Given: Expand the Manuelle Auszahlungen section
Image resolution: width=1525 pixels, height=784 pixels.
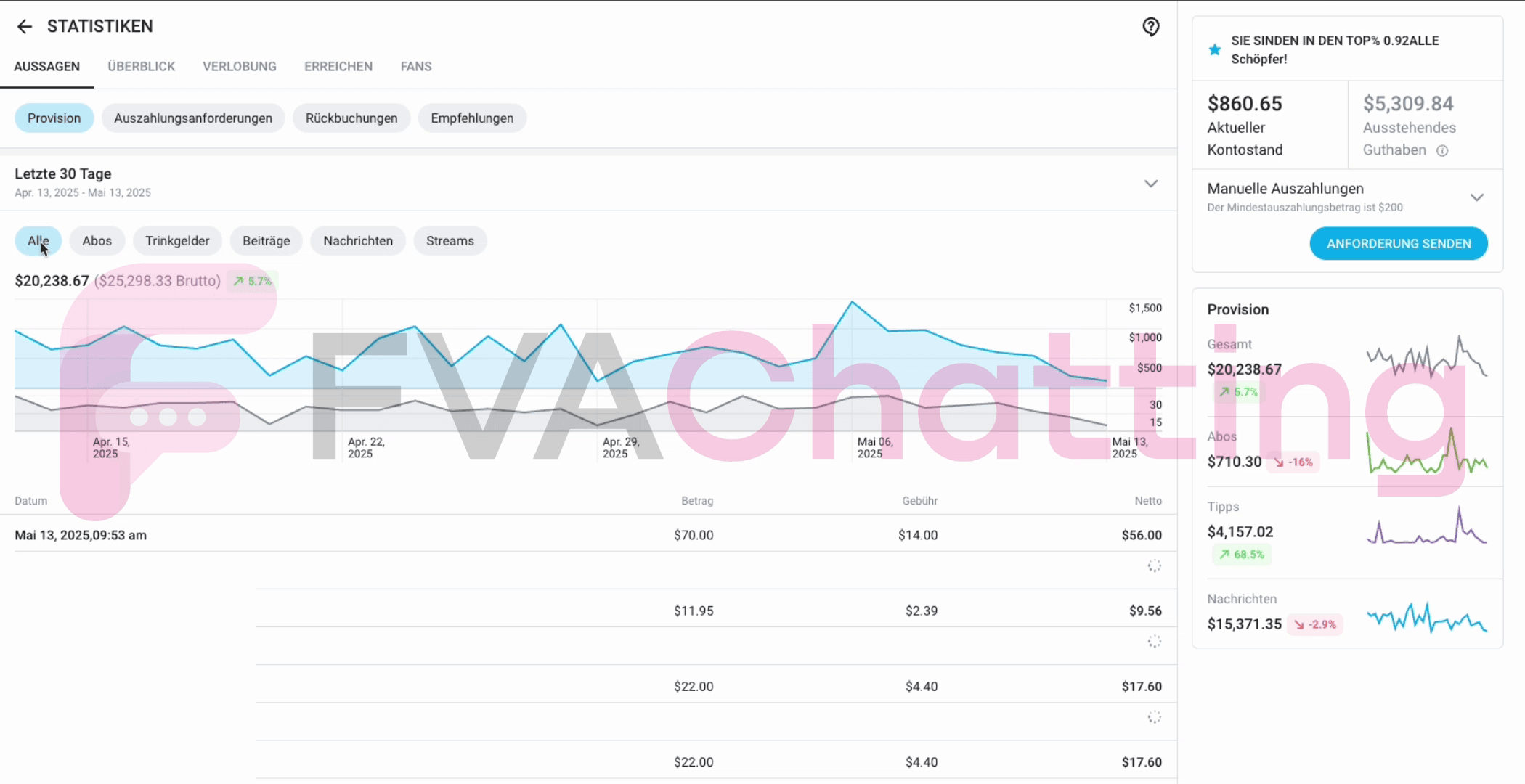Looking at the screenshot, I should (x=1478, y=197).
